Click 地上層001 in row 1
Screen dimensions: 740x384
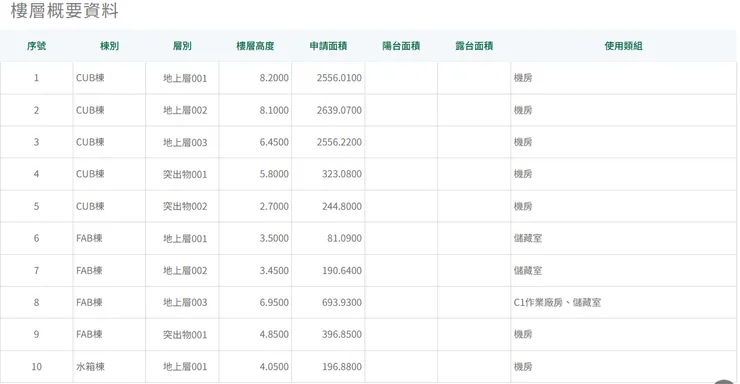(185, 78)
